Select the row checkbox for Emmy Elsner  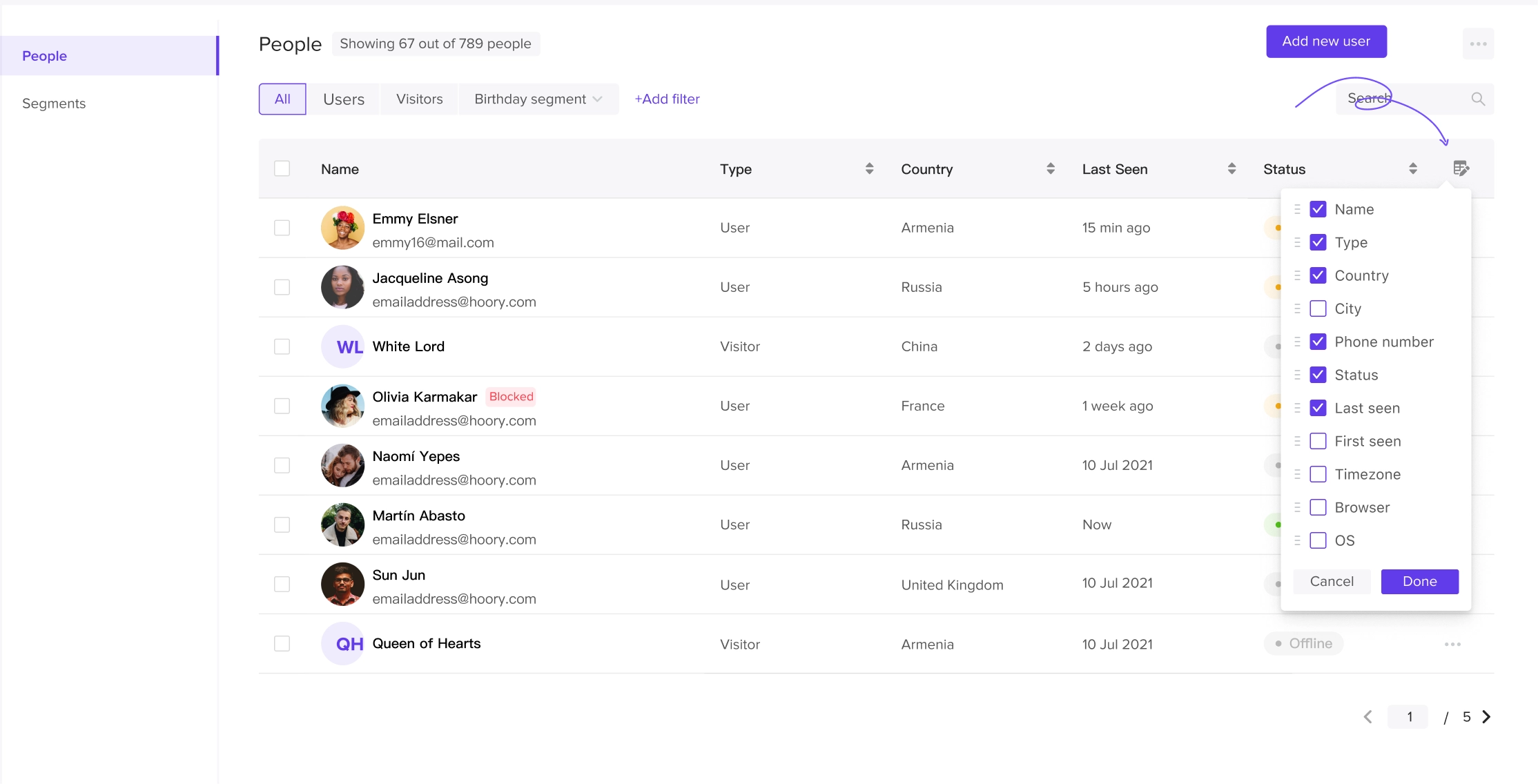pos(282,228)
